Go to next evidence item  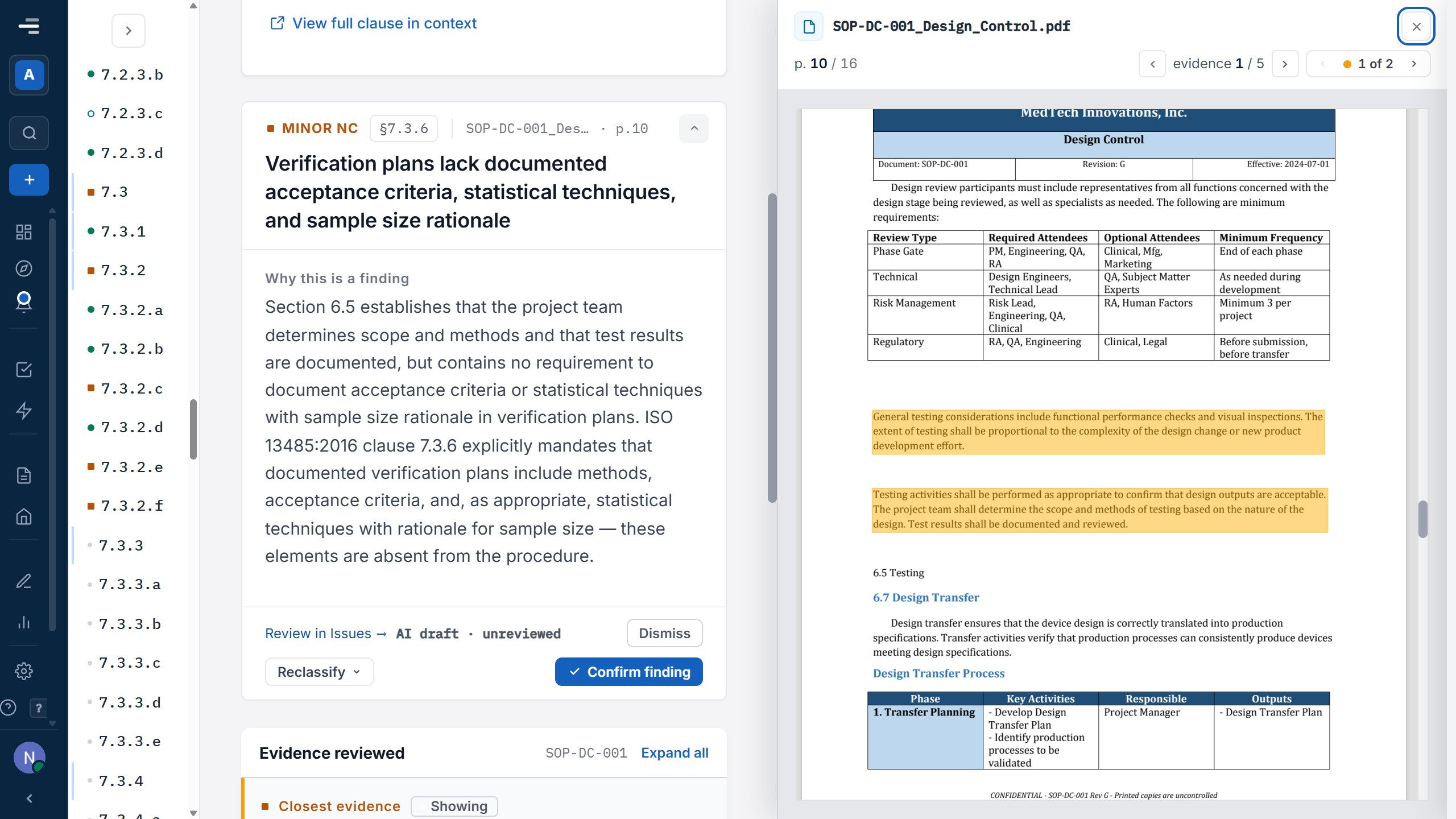pyautogui.click(x=1285, y=64)
